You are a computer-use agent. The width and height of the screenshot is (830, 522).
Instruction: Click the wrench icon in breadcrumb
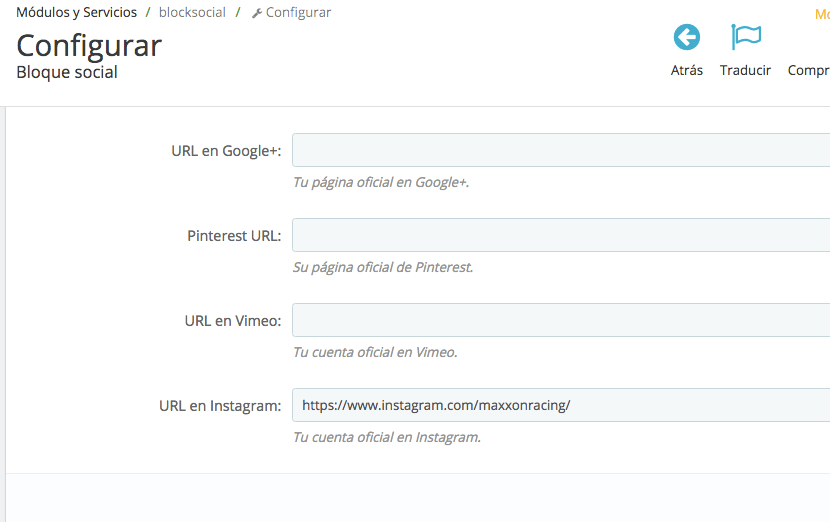click(x=257, y=13)
